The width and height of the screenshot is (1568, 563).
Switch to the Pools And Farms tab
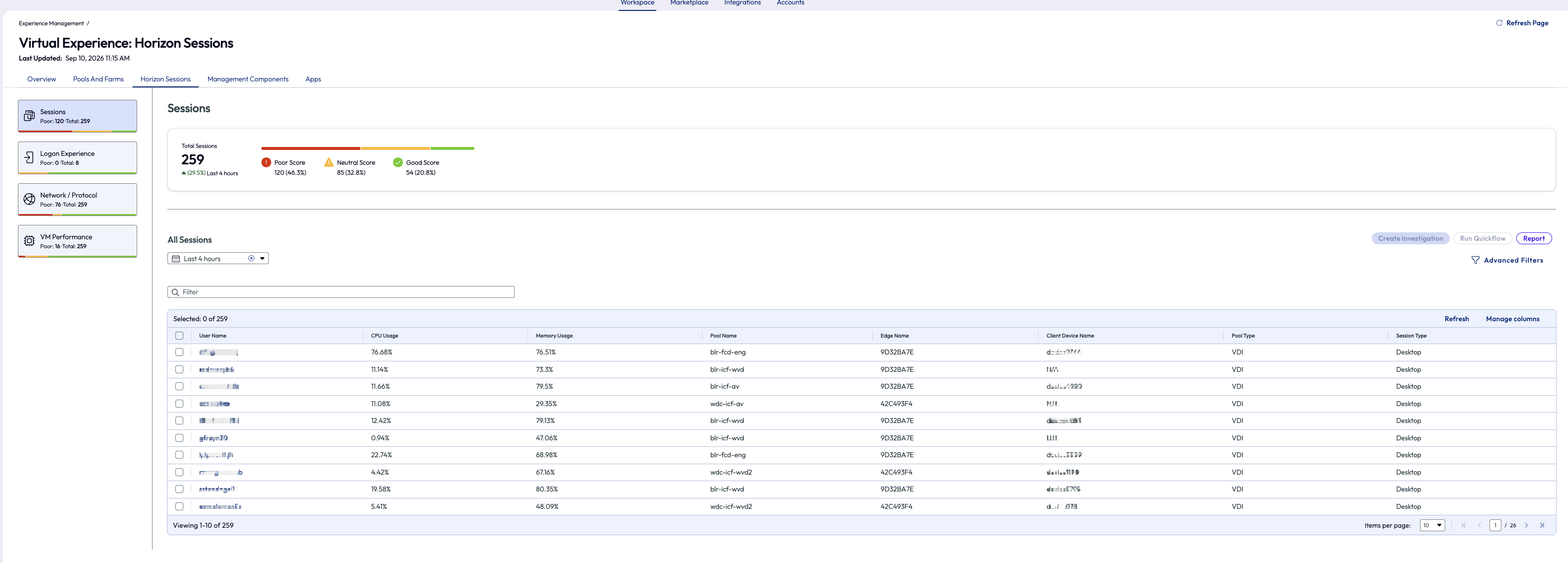tap(98, 79)
